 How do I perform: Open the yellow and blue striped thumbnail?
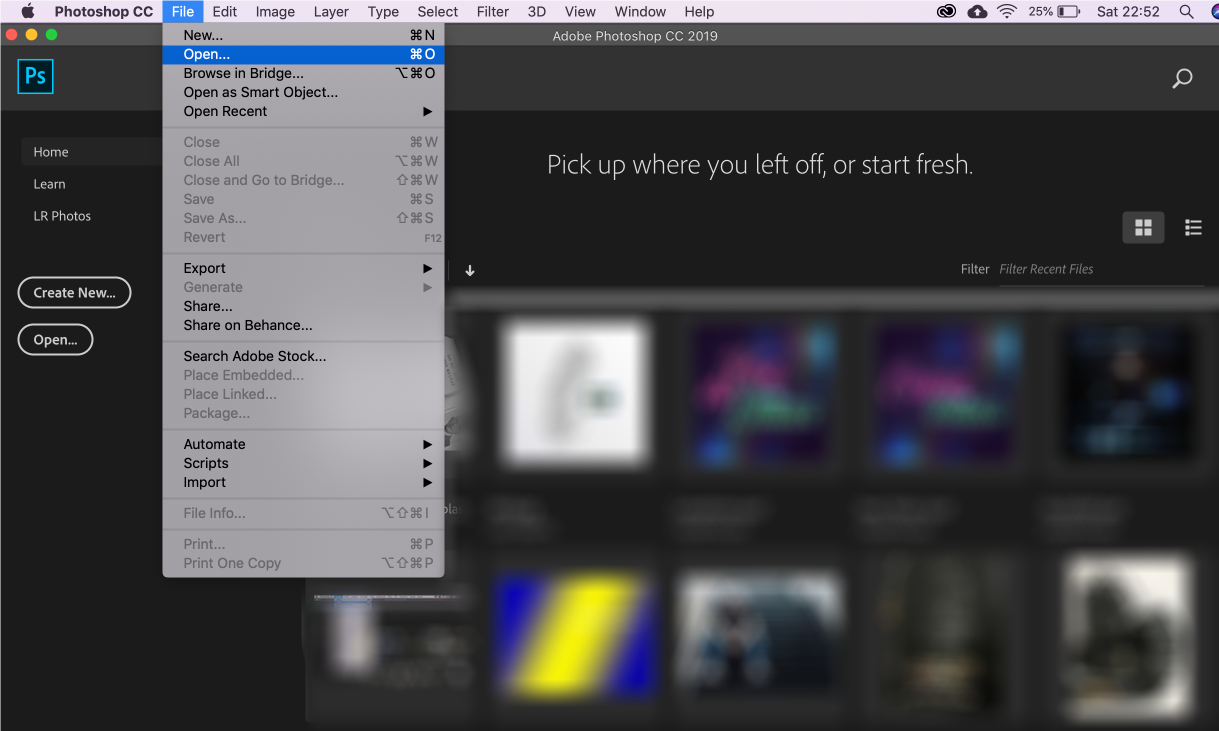point(577,635)
